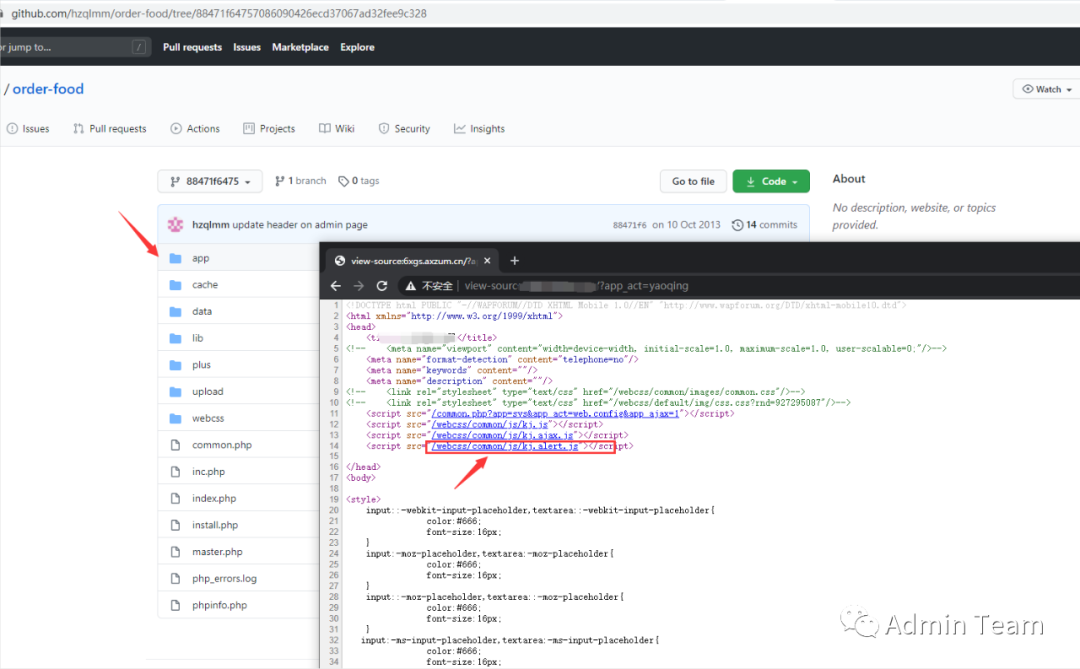
Task: Open the /webcss/common/js/kj.alert.js source link
Action: (x=505, y=446)
